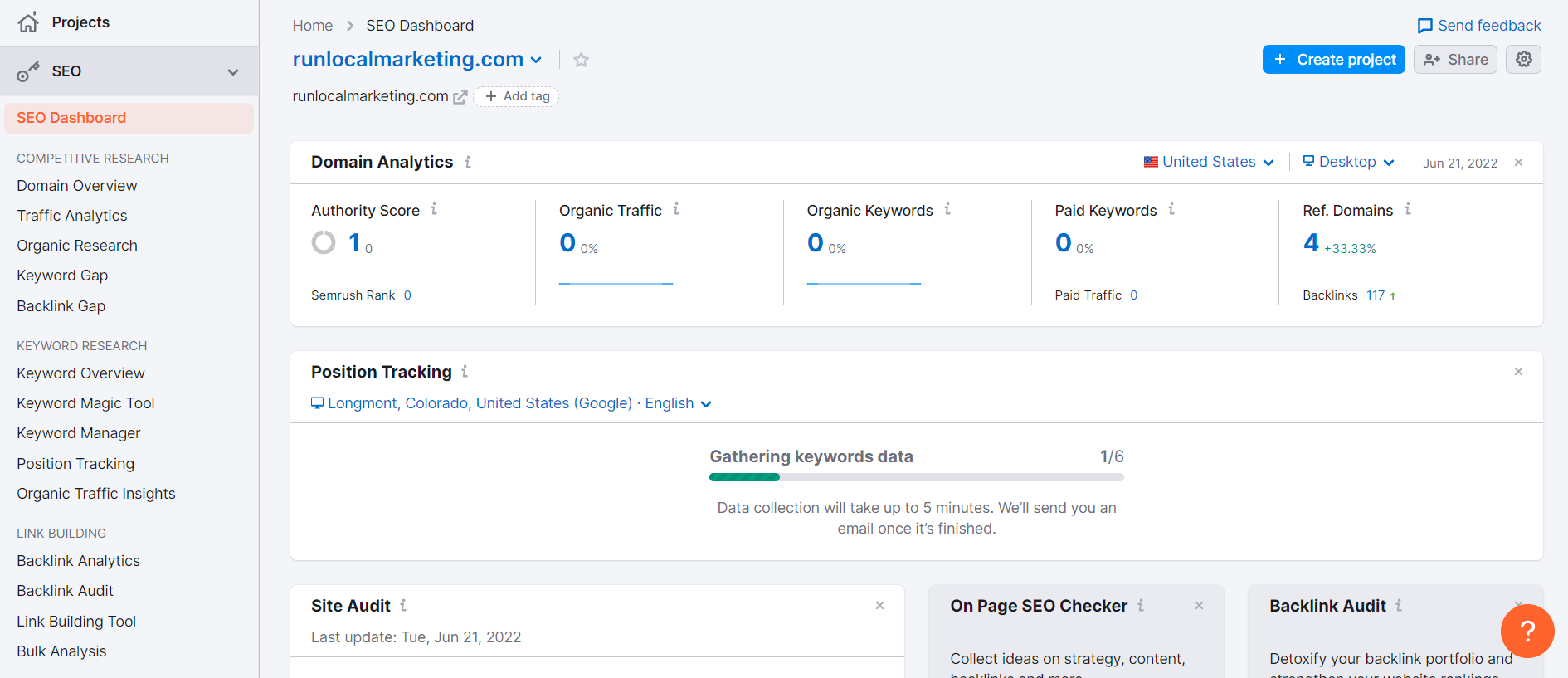Click Organic Keywords trend sparkline
1568x678 pixels.
click(864, 283)
